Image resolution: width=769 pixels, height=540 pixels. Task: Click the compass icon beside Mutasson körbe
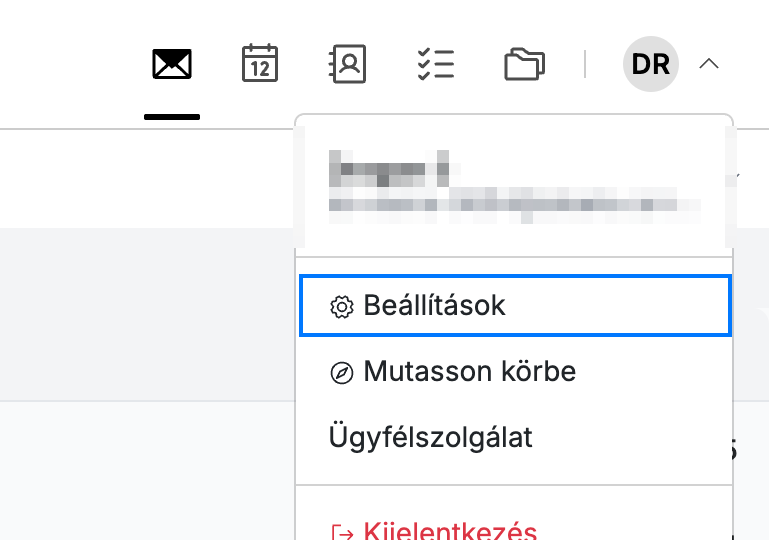(x=342, y=373)
